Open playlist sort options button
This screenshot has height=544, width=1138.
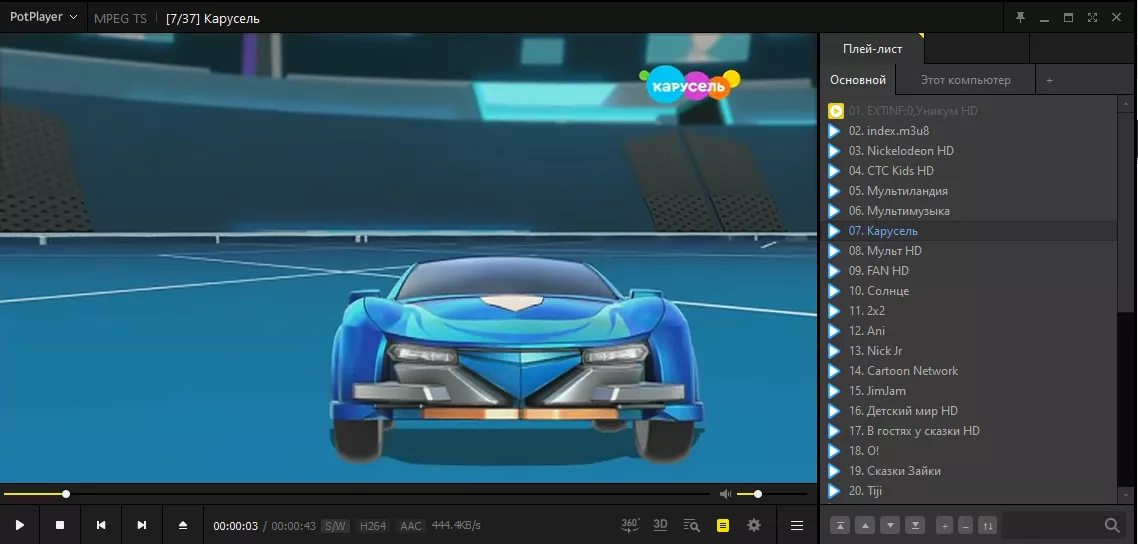987,525
